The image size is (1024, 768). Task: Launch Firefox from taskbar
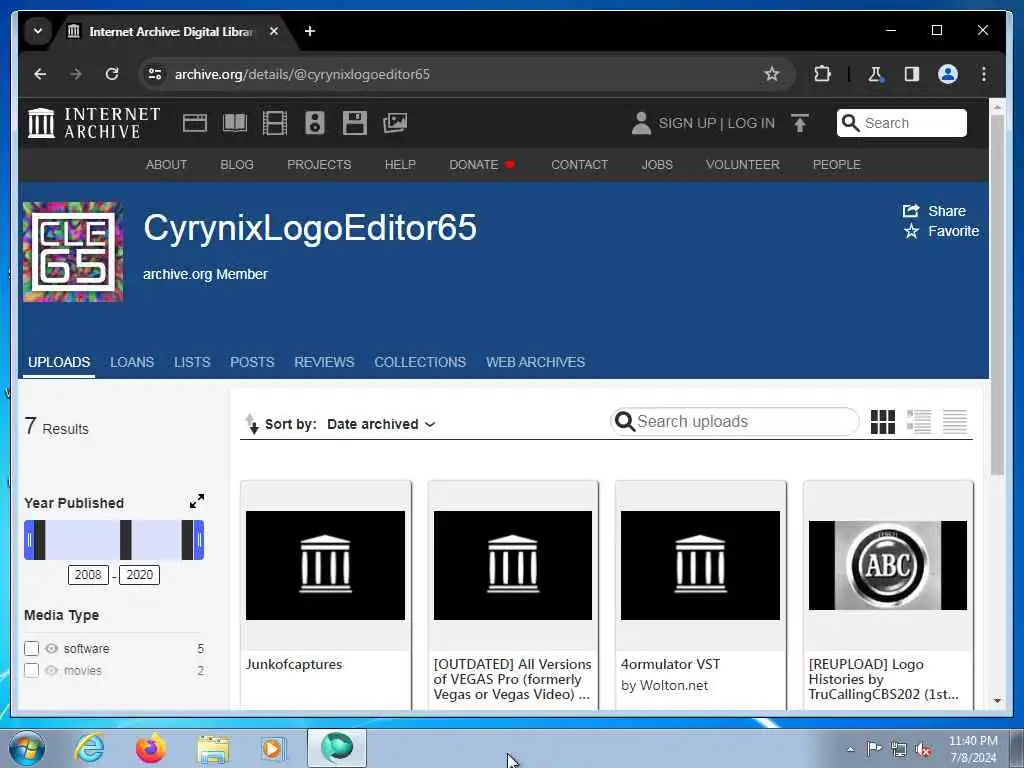click(x=150, y=748)
